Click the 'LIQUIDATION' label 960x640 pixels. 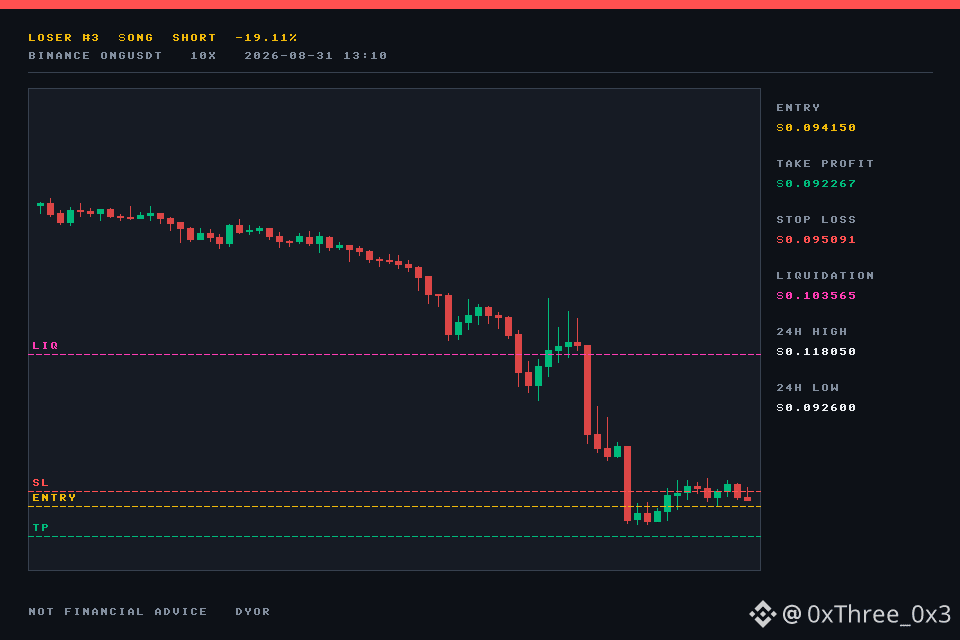click(x=825, y=276)
